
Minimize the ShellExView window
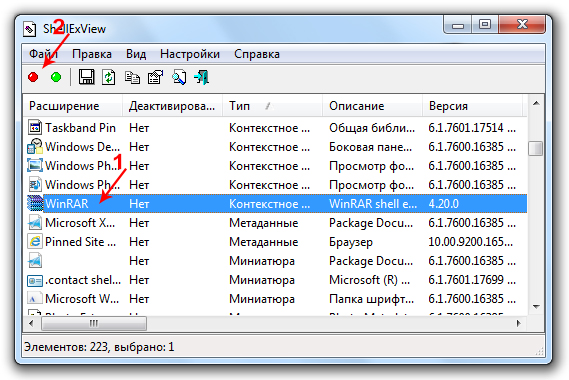(458, 25)
